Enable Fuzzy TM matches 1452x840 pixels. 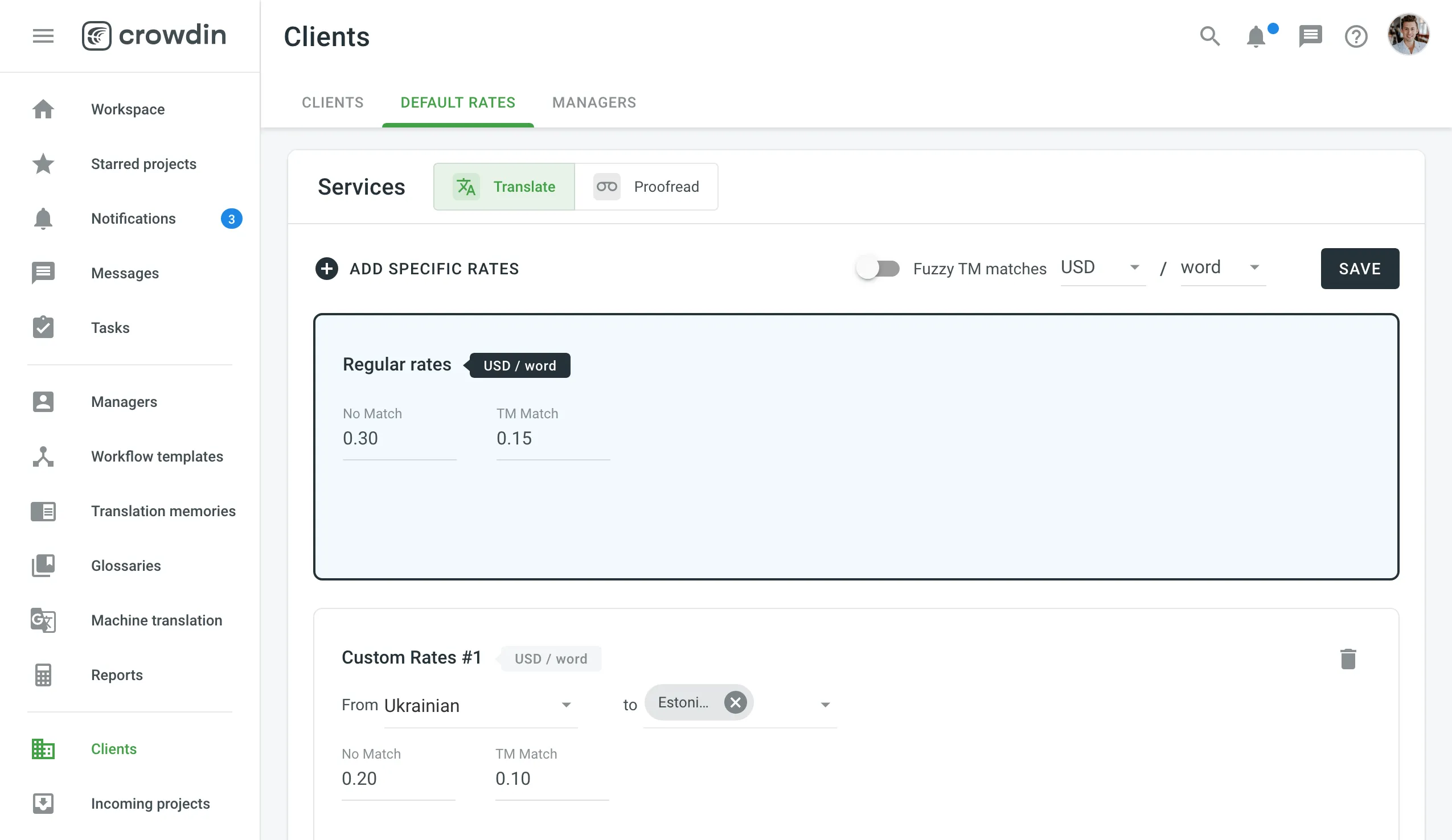[878, 268]
